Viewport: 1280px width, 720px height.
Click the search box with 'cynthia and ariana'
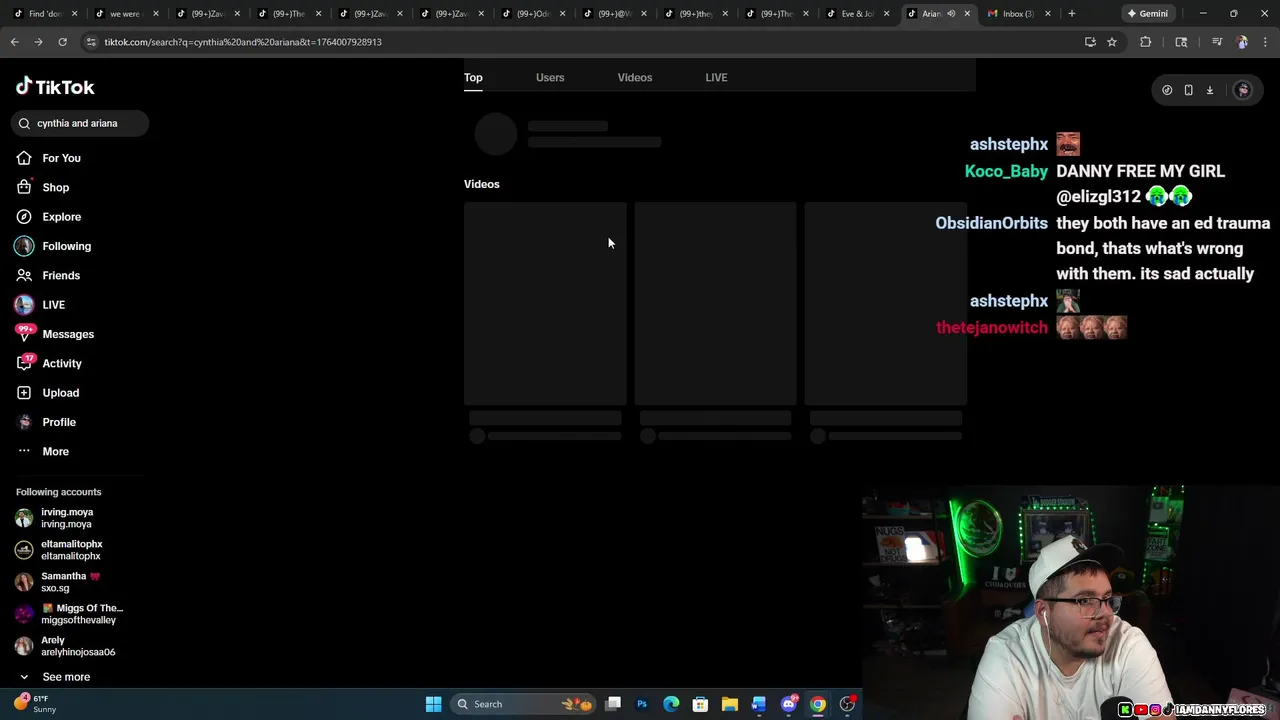pos(80,123)
